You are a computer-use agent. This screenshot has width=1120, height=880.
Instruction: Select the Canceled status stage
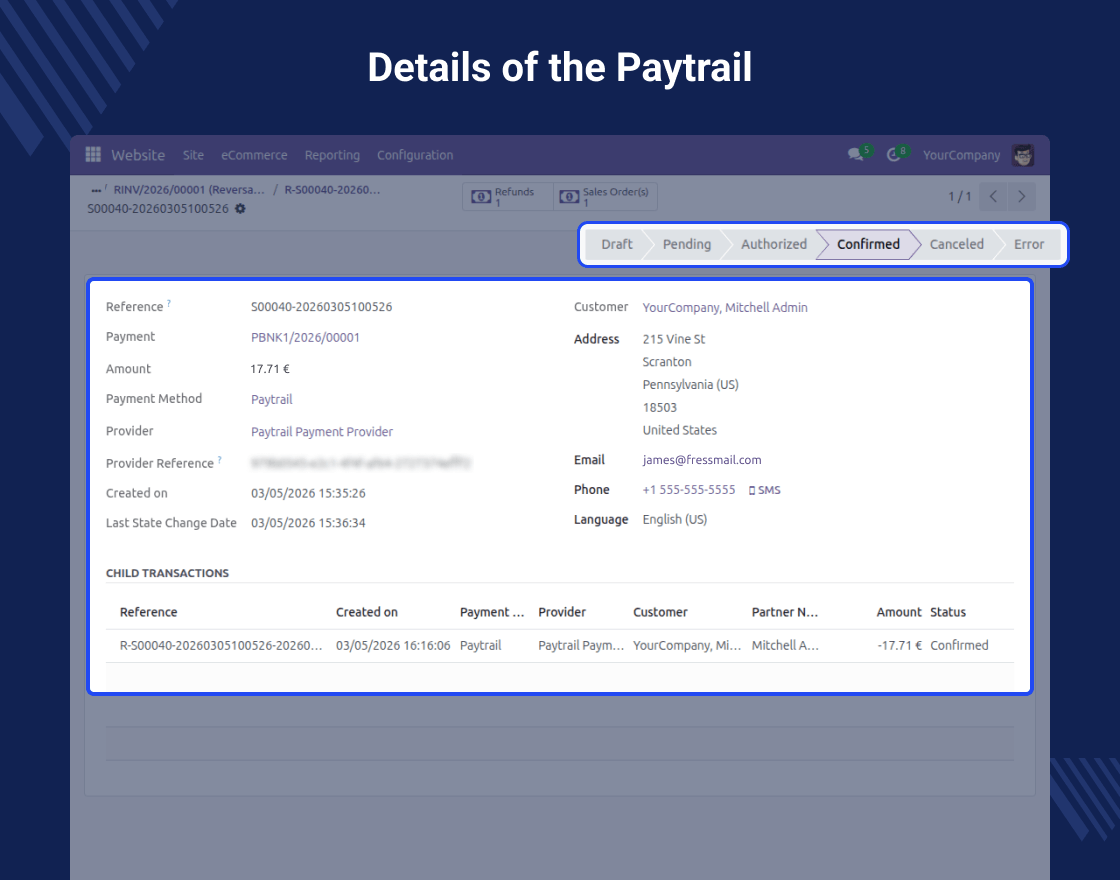[x=956, y=244]
